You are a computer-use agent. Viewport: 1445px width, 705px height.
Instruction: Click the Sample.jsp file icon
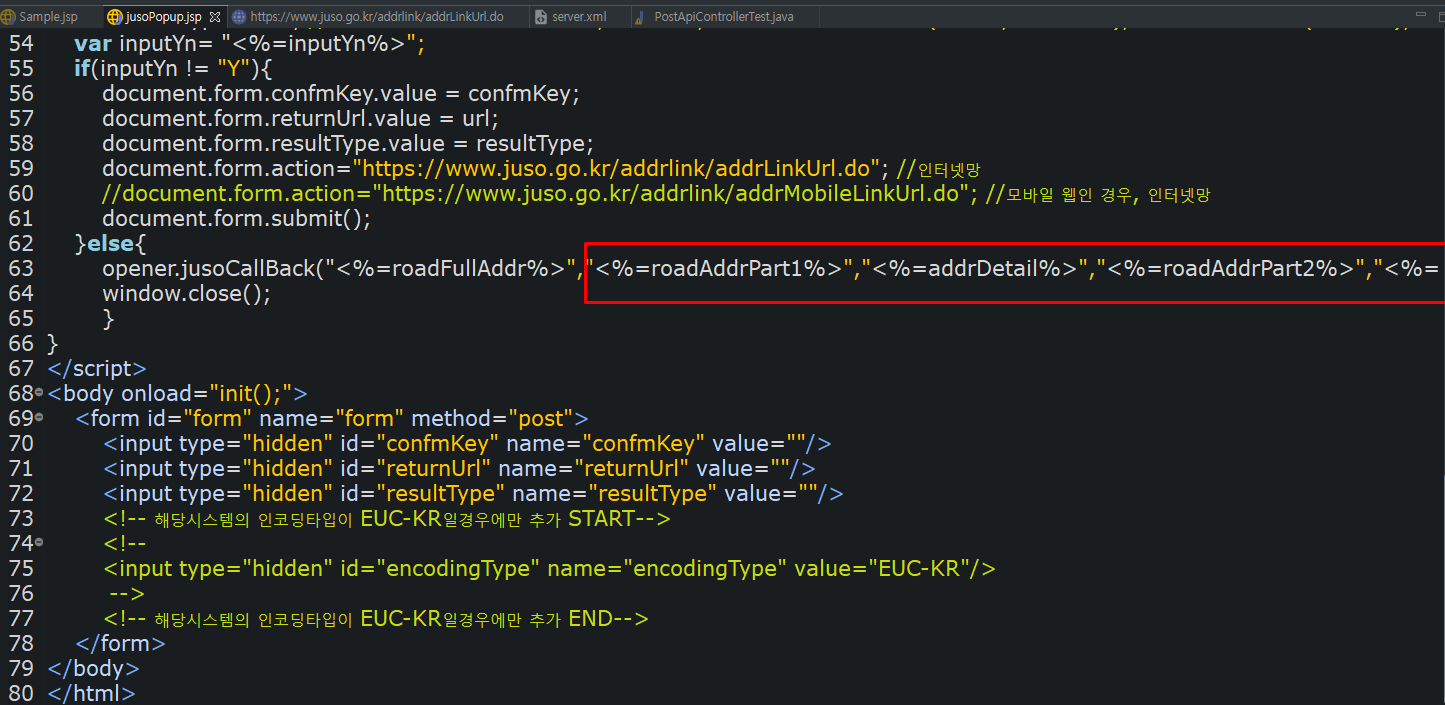(10, 17)
